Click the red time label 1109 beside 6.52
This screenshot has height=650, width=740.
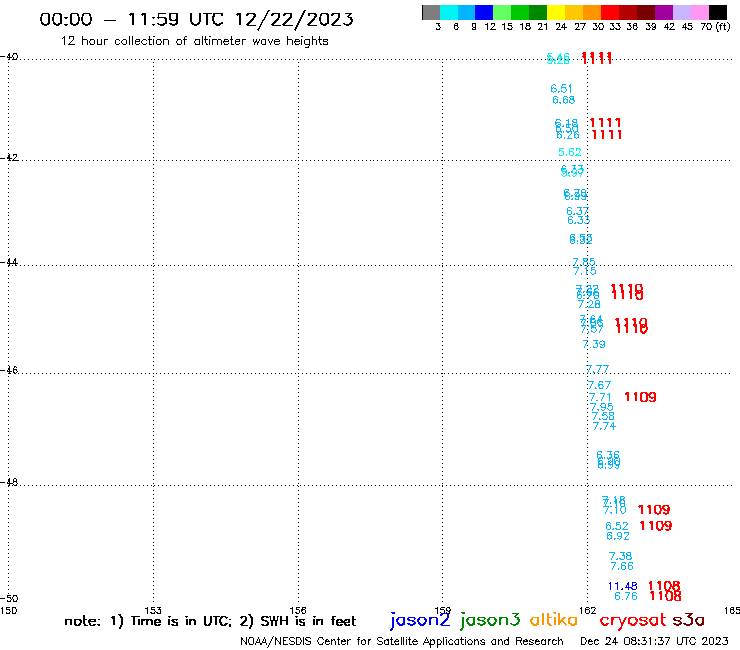(656, 525)
